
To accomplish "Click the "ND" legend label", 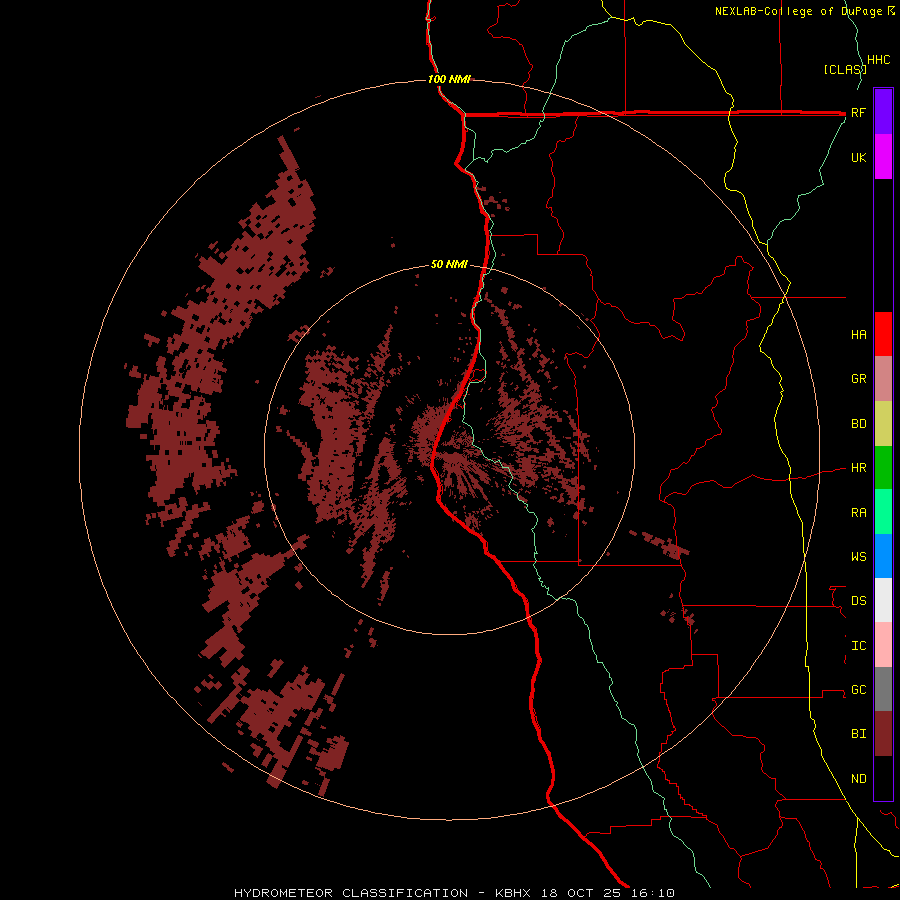I will point(858,778).
